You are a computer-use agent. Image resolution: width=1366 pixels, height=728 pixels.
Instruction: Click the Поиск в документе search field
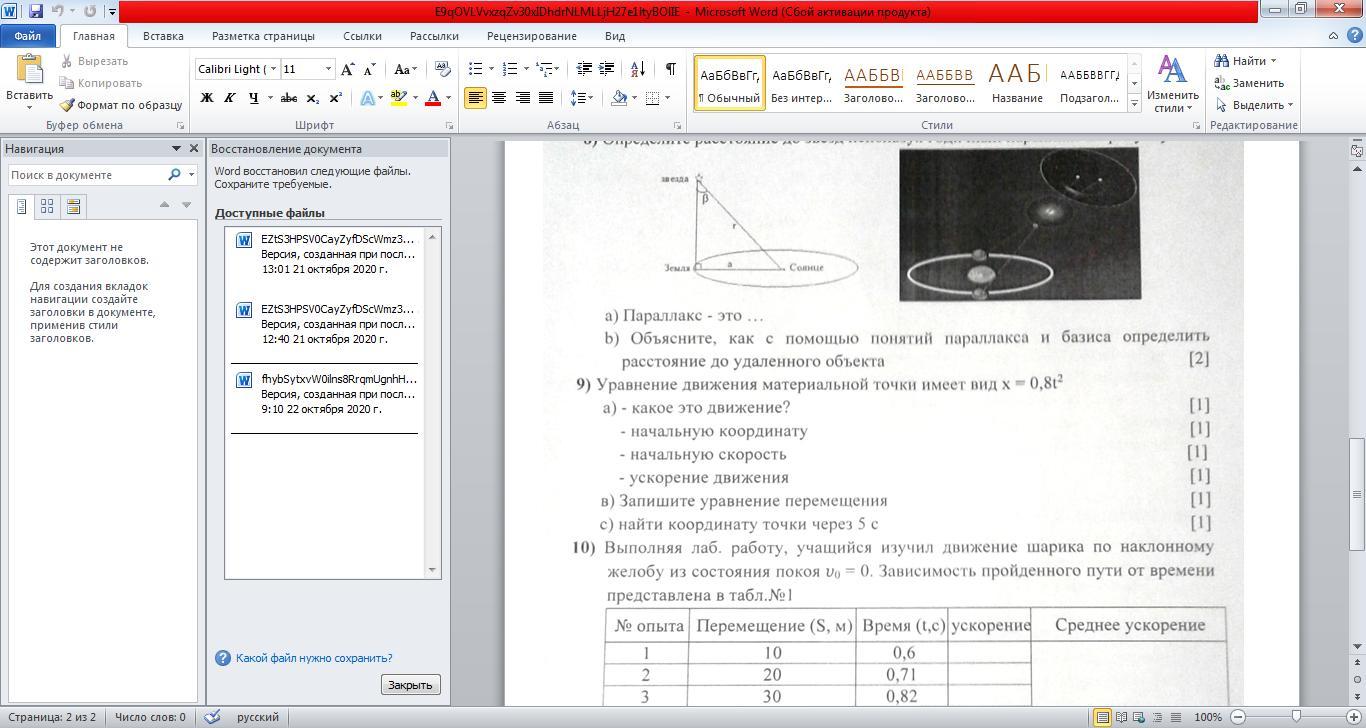[87, 175]
